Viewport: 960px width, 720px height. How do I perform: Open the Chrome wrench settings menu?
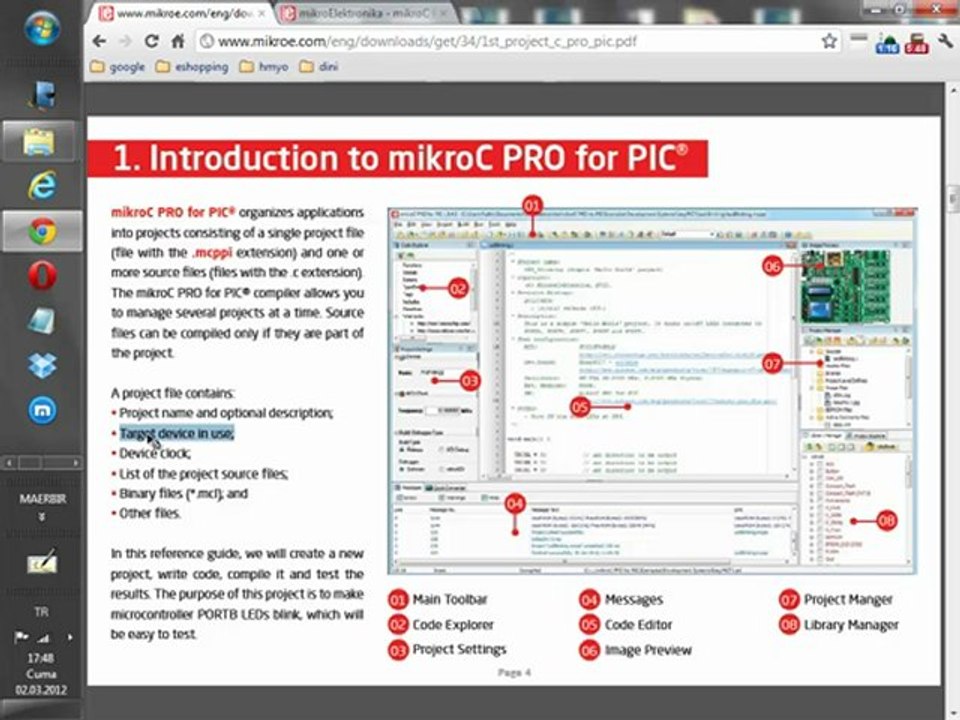[x=945, y=41]
